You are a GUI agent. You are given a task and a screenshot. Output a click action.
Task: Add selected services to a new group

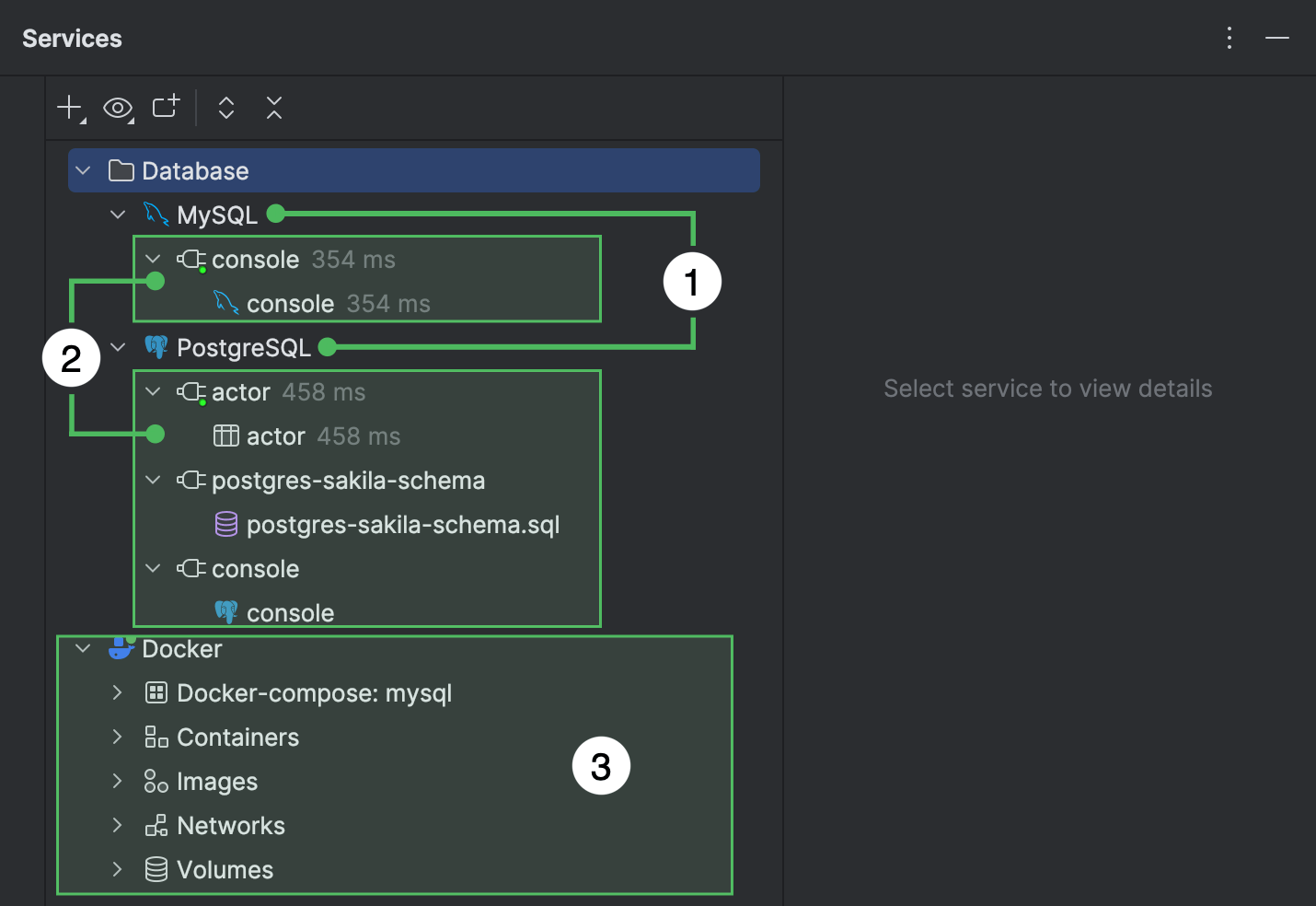pos(164,108)
